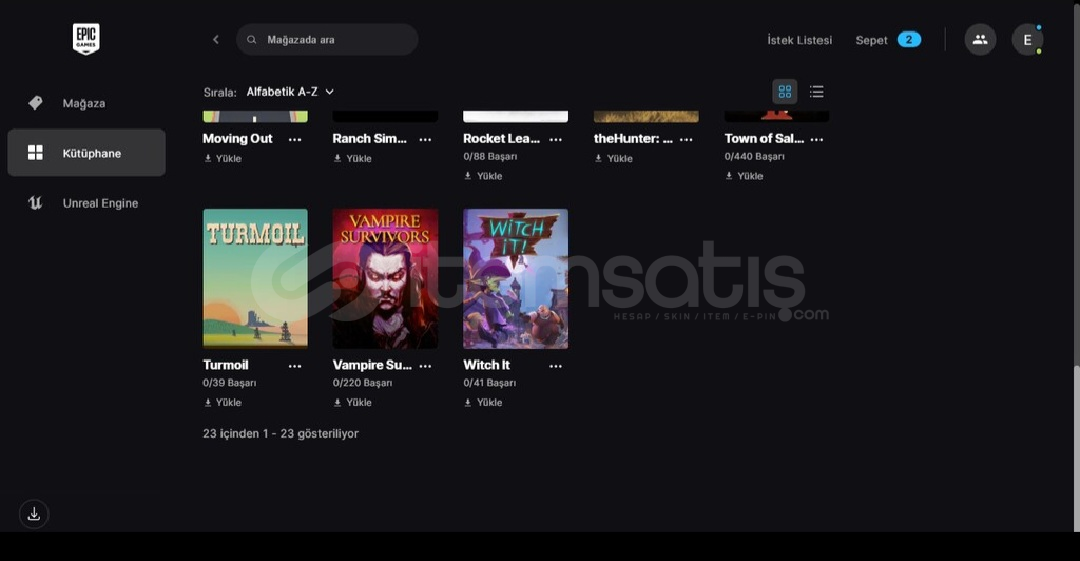Open Unreal Engine in the sidebar

[x=86, y=203]
